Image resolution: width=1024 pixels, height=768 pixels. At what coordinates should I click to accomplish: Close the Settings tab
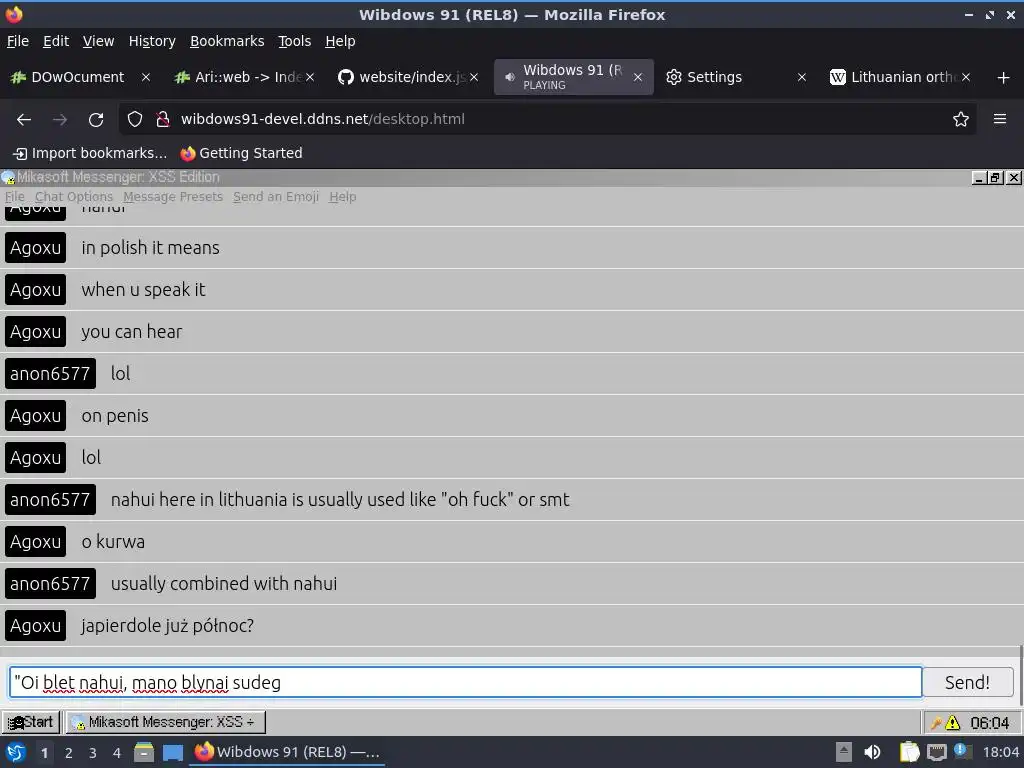pos(802,77)
